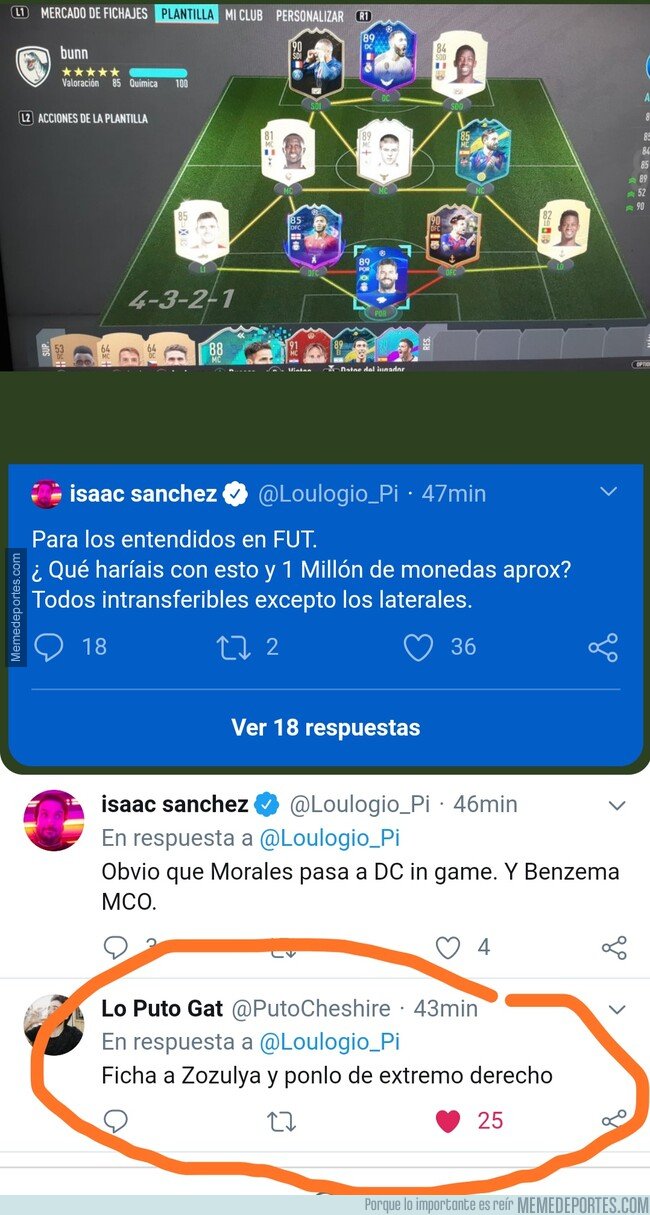Unlike Lo Puto Gat tweet red heart
Screen dimensions: 650x1215
[x=448, y=1121]
